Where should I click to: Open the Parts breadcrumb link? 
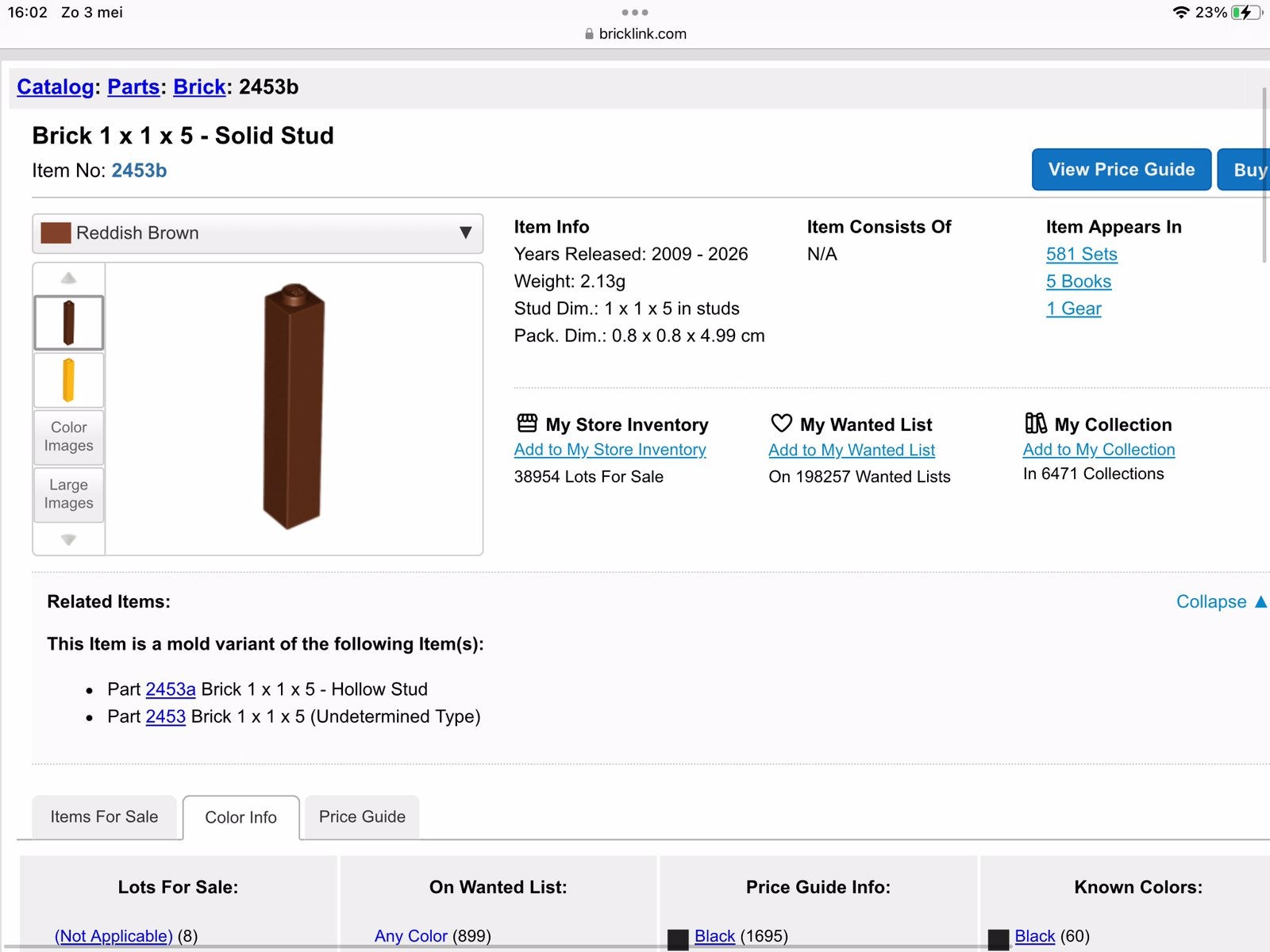[x=133, y=87]
